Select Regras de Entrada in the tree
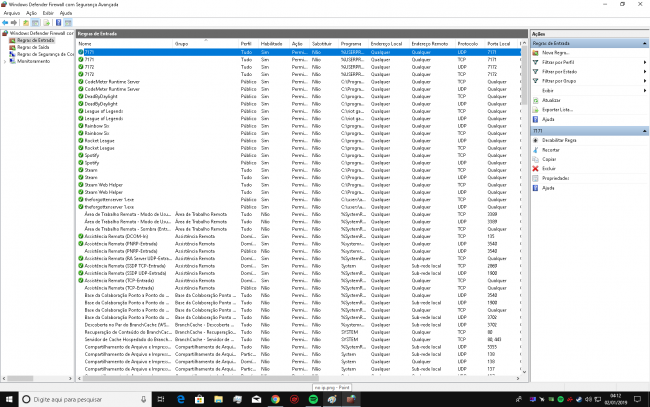Screen dimensions: 650x407 click(35, 40)
